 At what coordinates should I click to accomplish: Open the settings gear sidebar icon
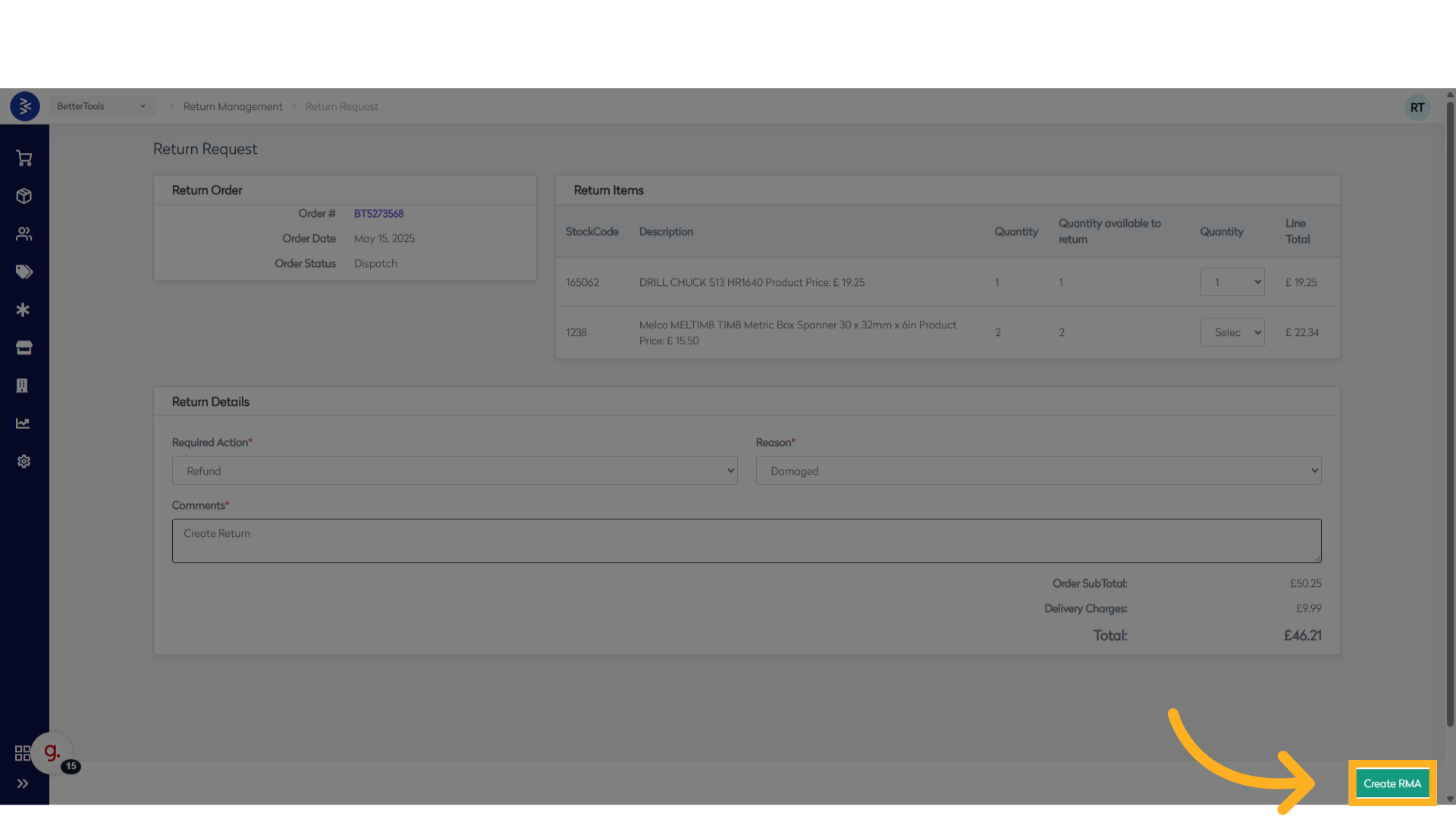click(24, 462)
